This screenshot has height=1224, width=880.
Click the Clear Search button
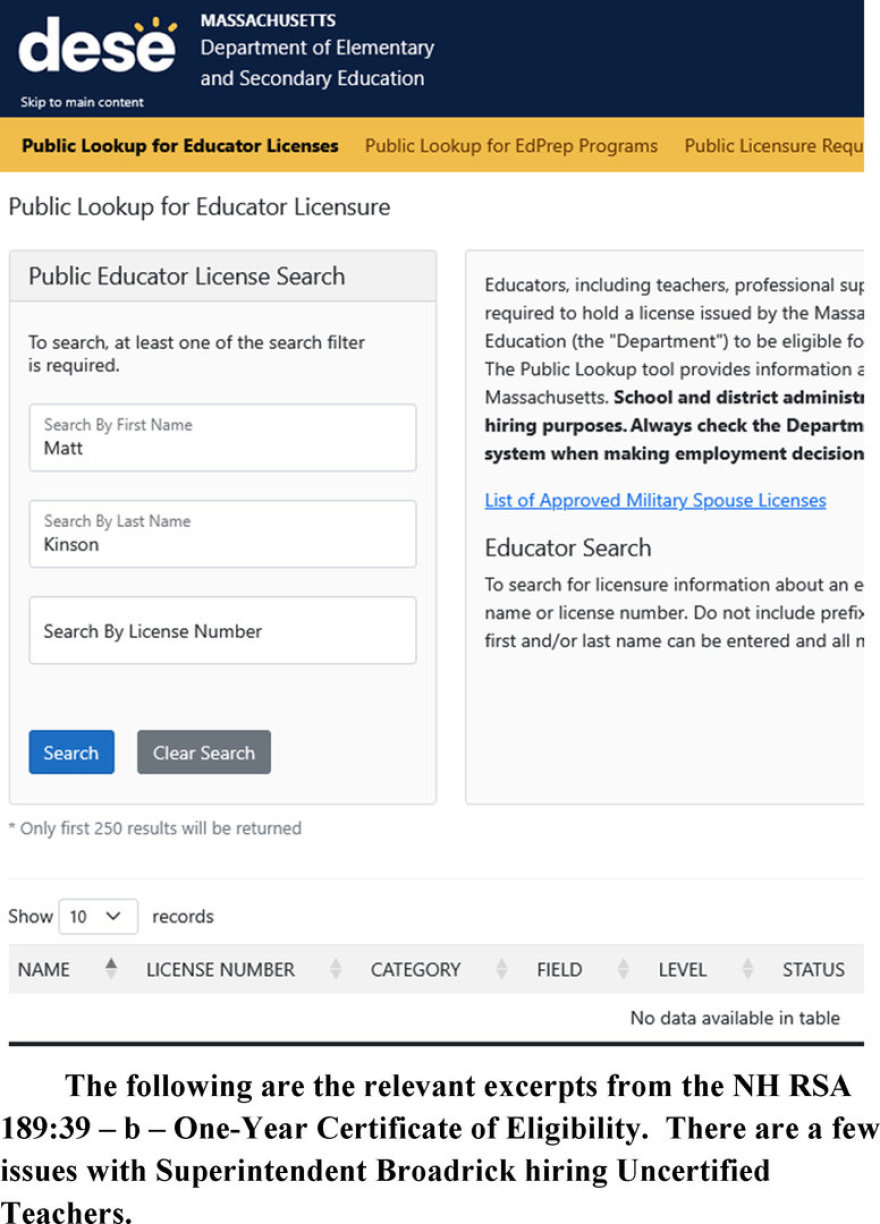204,752
